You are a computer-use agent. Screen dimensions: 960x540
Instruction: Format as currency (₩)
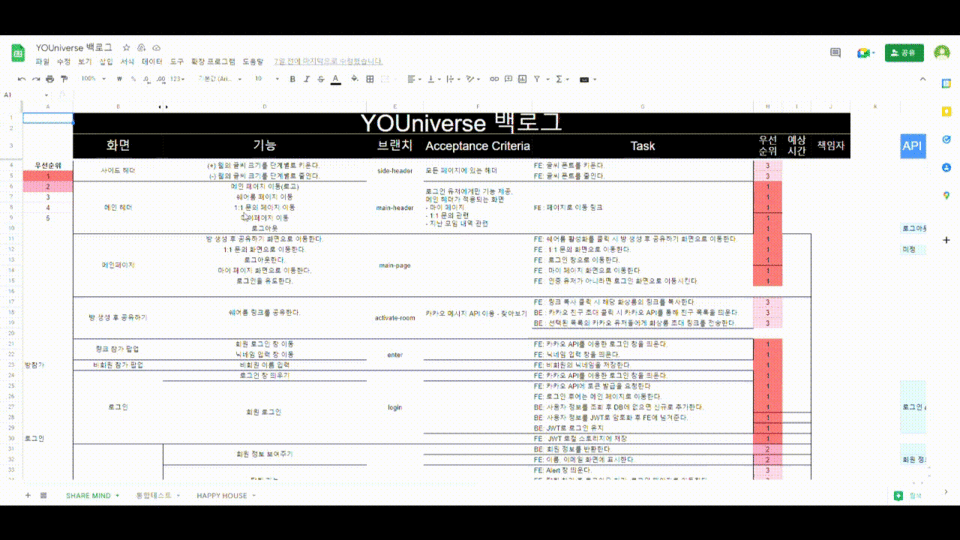tap(119, 79)
